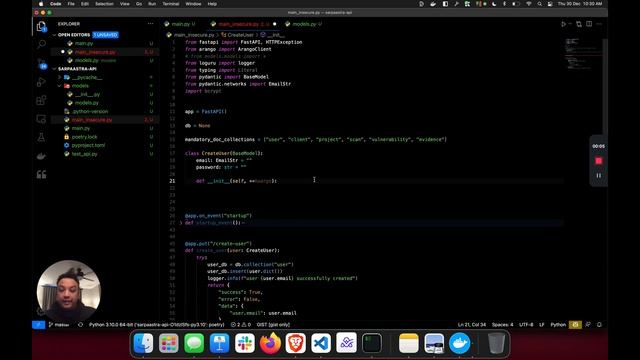Image resolution: width=640 pixels, height=360 pixels.
Task: Open the Extensions view
Action: point(41,100)
